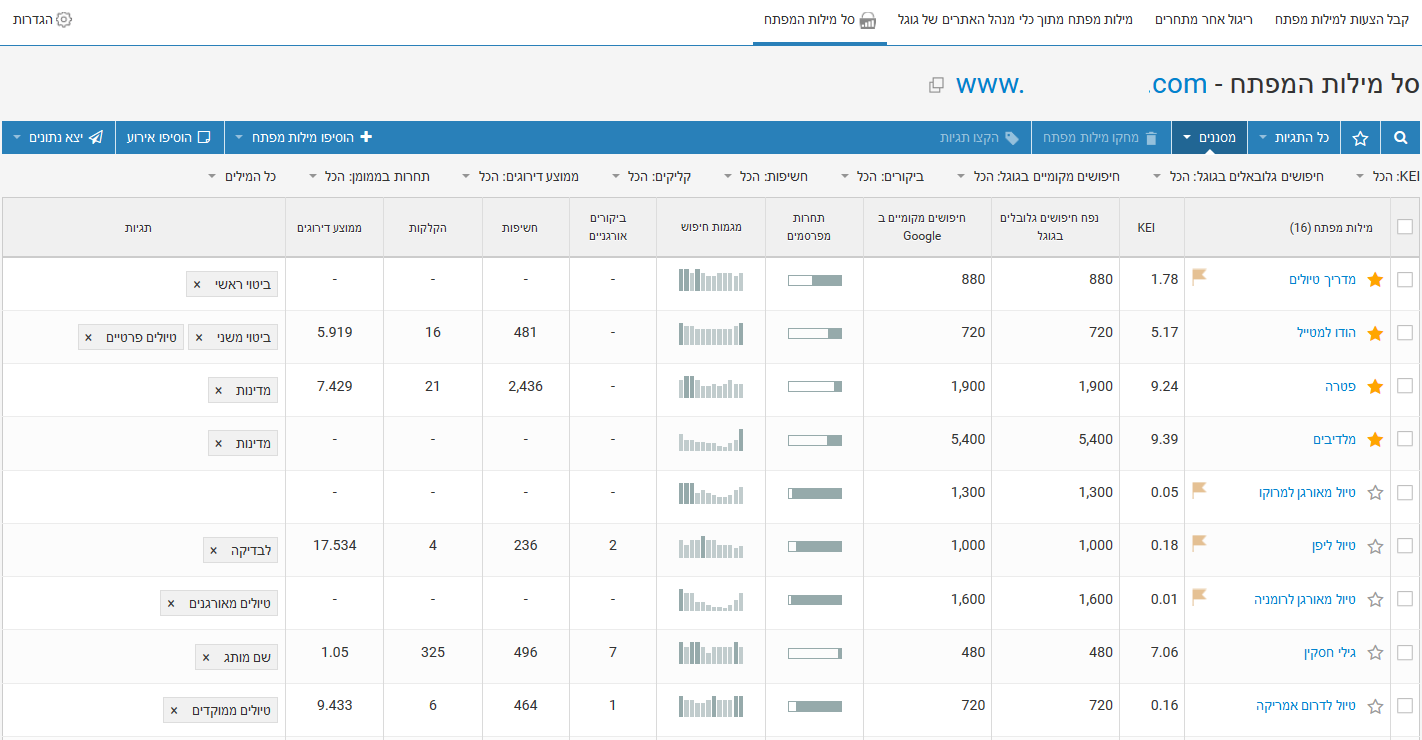The width and height of the screenshot is (1422, 740).
Task: Star the keyword טיול לדרום אמריקה
Action: [x=1375, y=706]
